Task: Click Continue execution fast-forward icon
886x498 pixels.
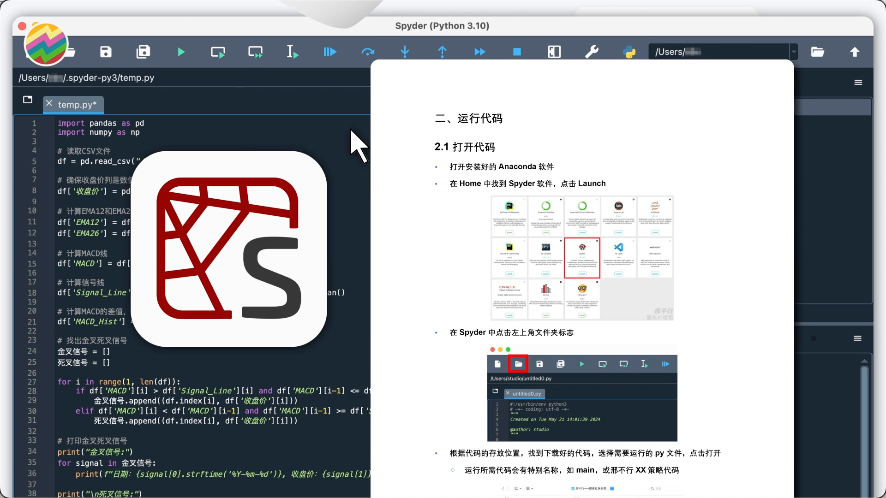Action: (480, 51)
